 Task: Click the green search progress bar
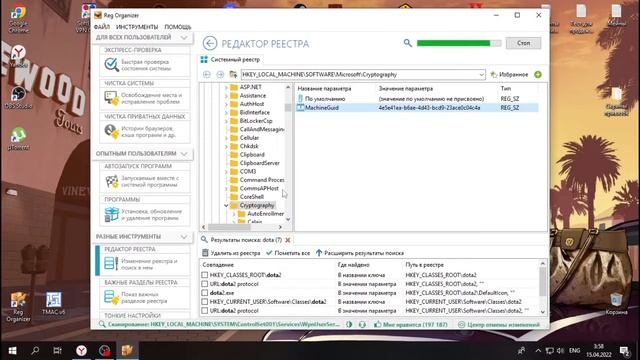tap(459, 43)
